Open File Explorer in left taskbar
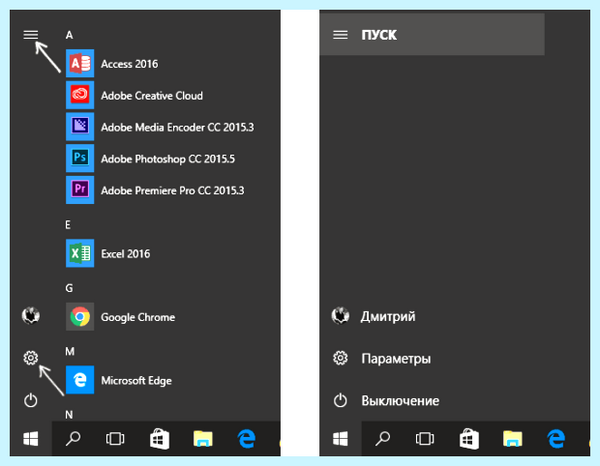This screenshot has width=600, height=466. [203, 438]
